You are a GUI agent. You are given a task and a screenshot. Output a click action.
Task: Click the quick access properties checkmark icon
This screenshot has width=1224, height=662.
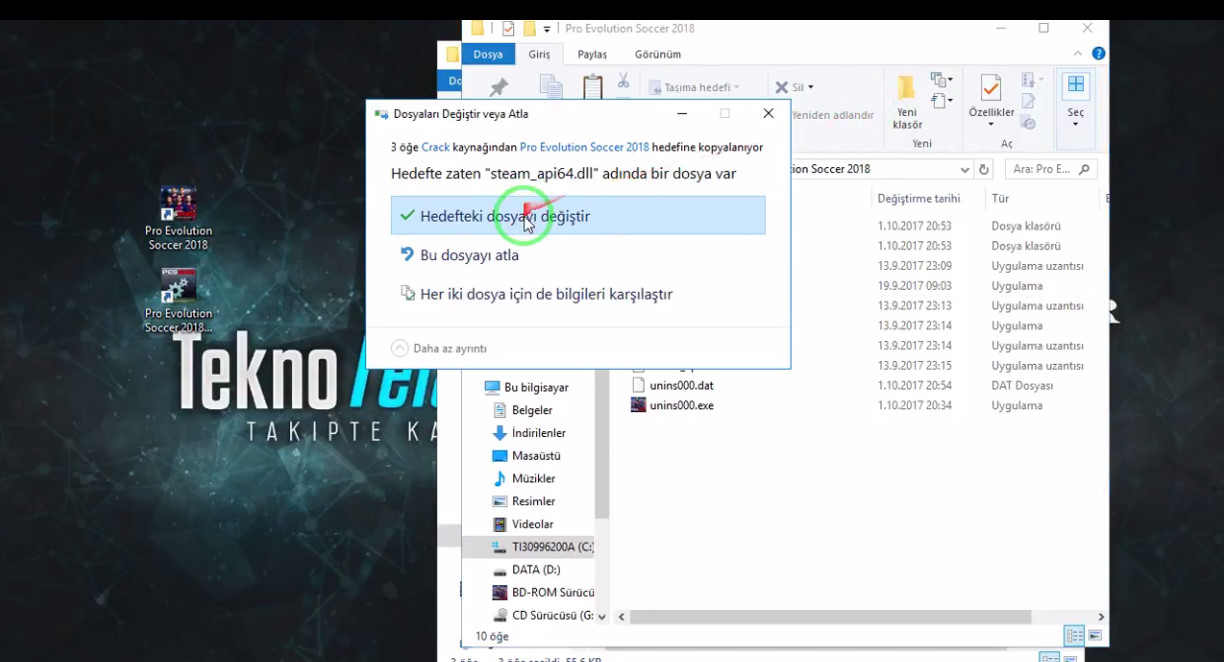[508, 29]
